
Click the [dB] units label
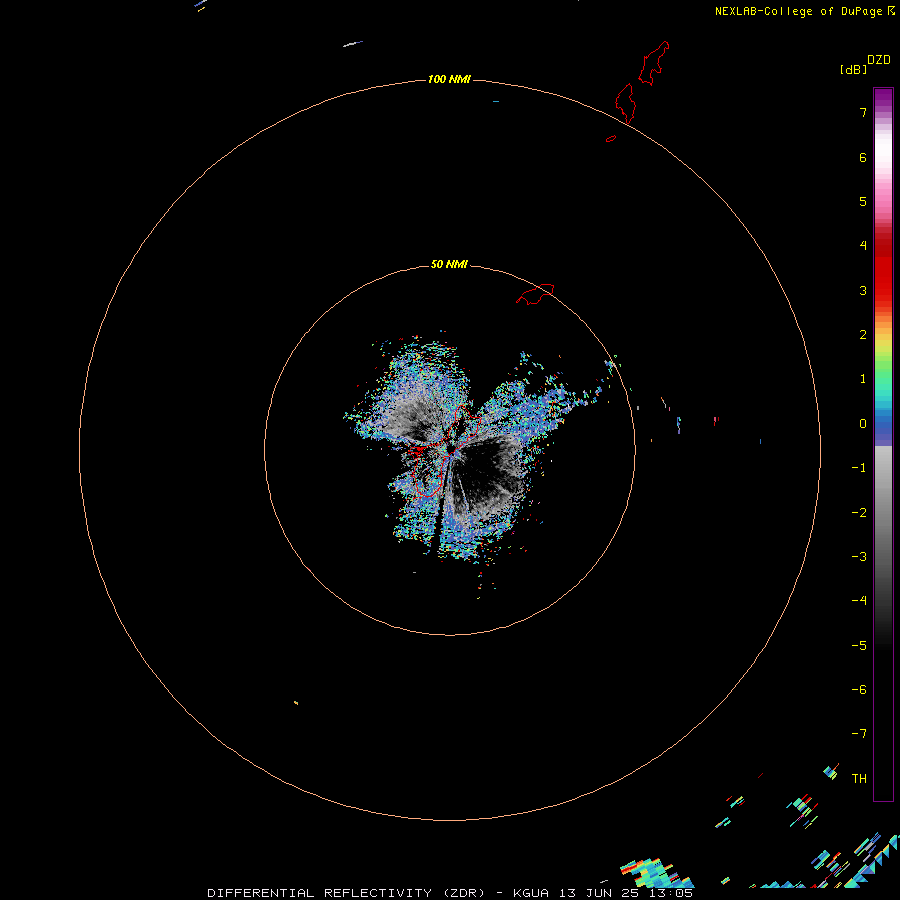854,69
